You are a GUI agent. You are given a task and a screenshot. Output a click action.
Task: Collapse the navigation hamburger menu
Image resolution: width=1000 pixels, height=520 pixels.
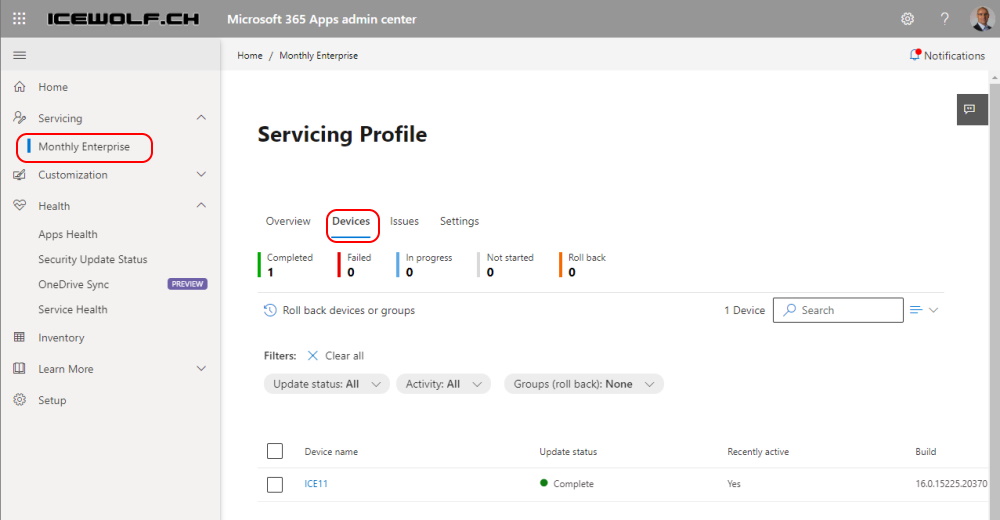click(20, 56)
